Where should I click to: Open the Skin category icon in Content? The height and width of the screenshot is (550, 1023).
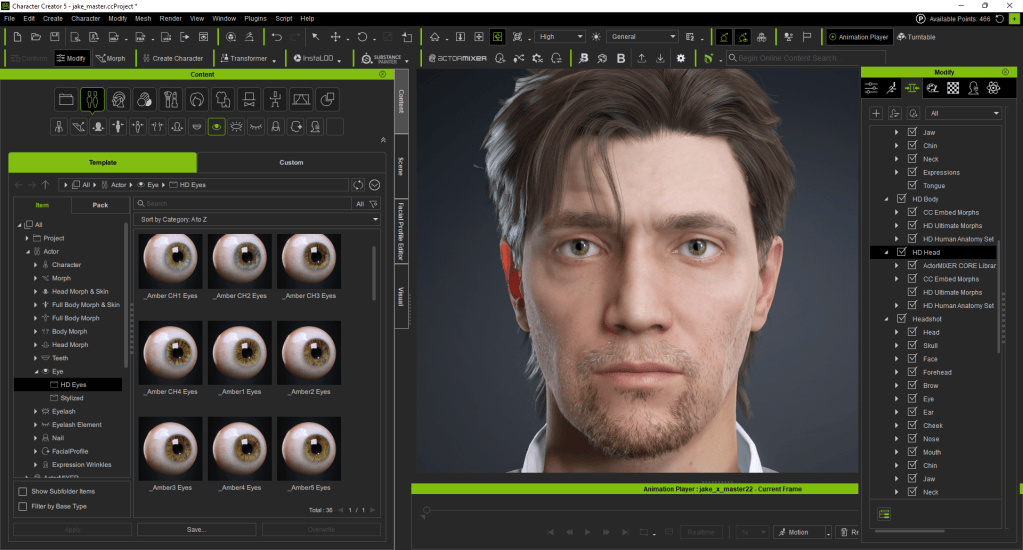tap(145, 100)
